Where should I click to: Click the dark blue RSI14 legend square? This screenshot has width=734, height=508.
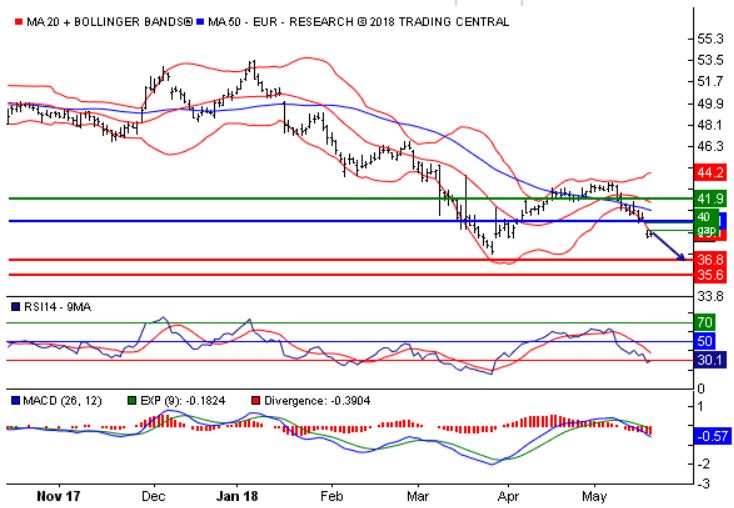15,307
